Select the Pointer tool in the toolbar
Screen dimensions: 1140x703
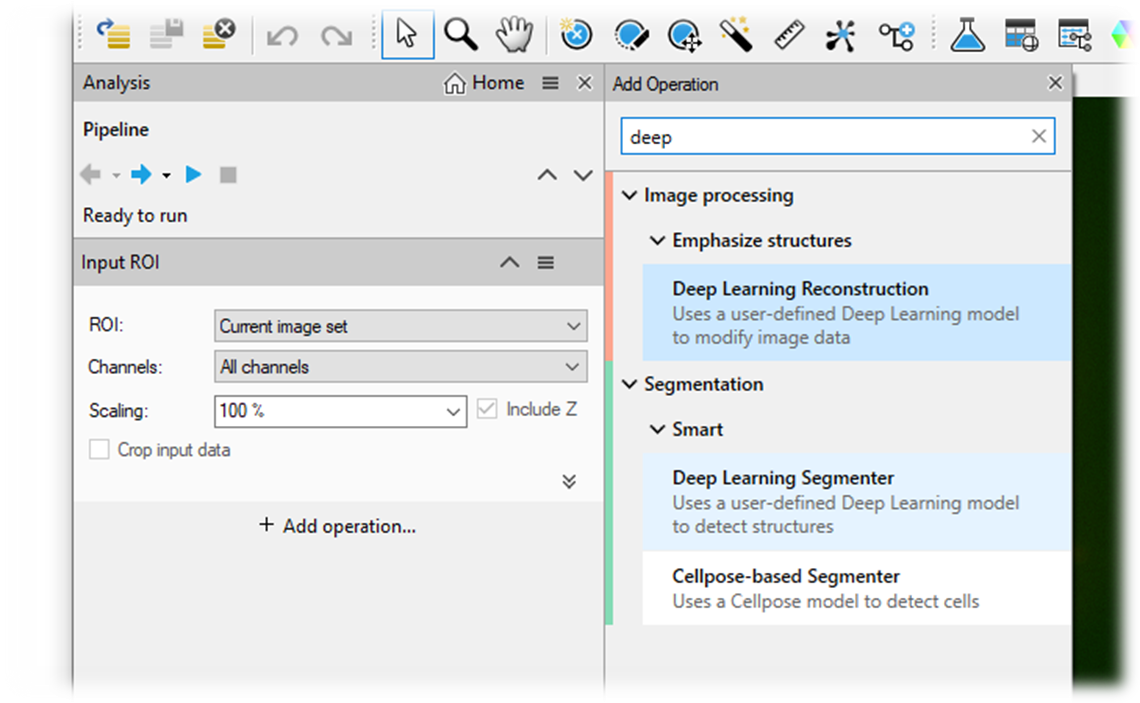[407, 34]
